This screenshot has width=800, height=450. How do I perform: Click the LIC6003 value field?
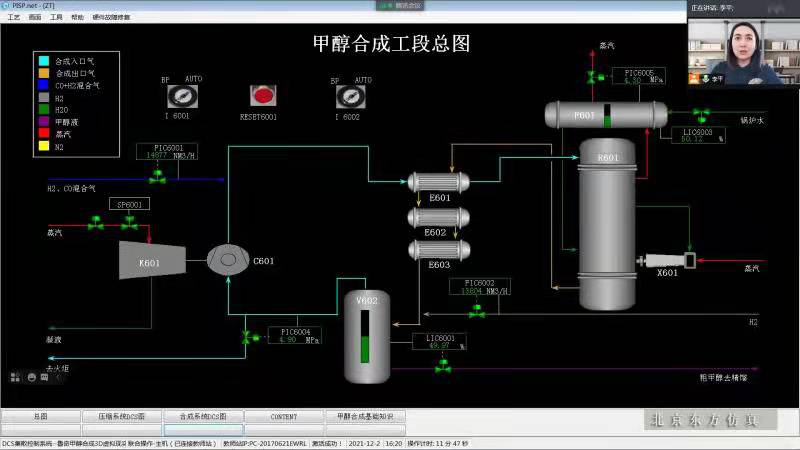coord(692,139)
